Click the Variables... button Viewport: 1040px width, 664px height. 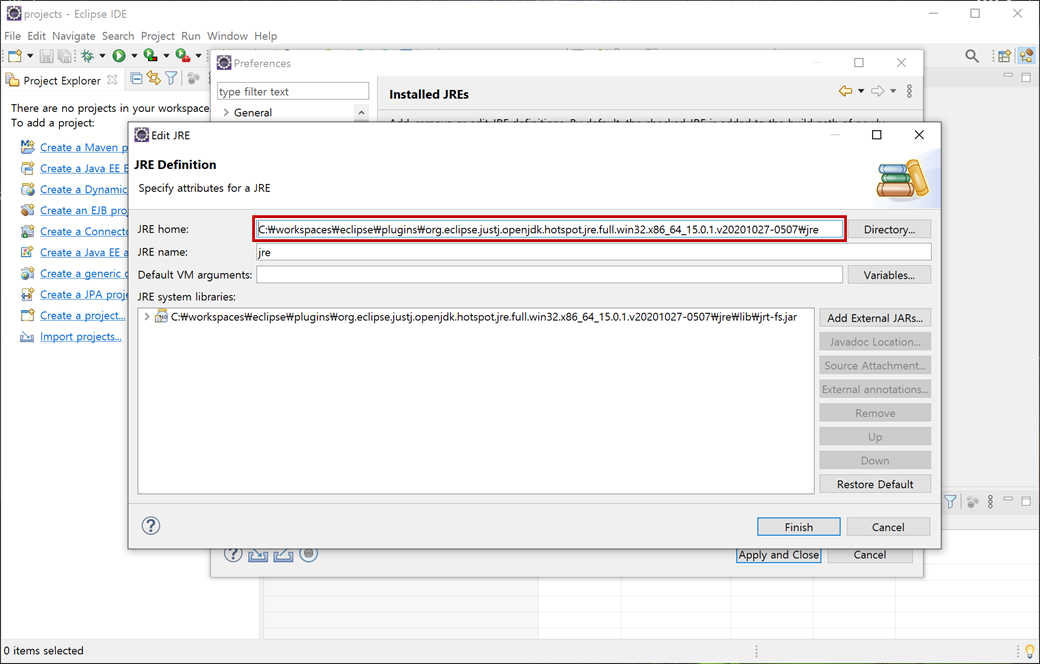pyautogui.click(x=889, y=275)
